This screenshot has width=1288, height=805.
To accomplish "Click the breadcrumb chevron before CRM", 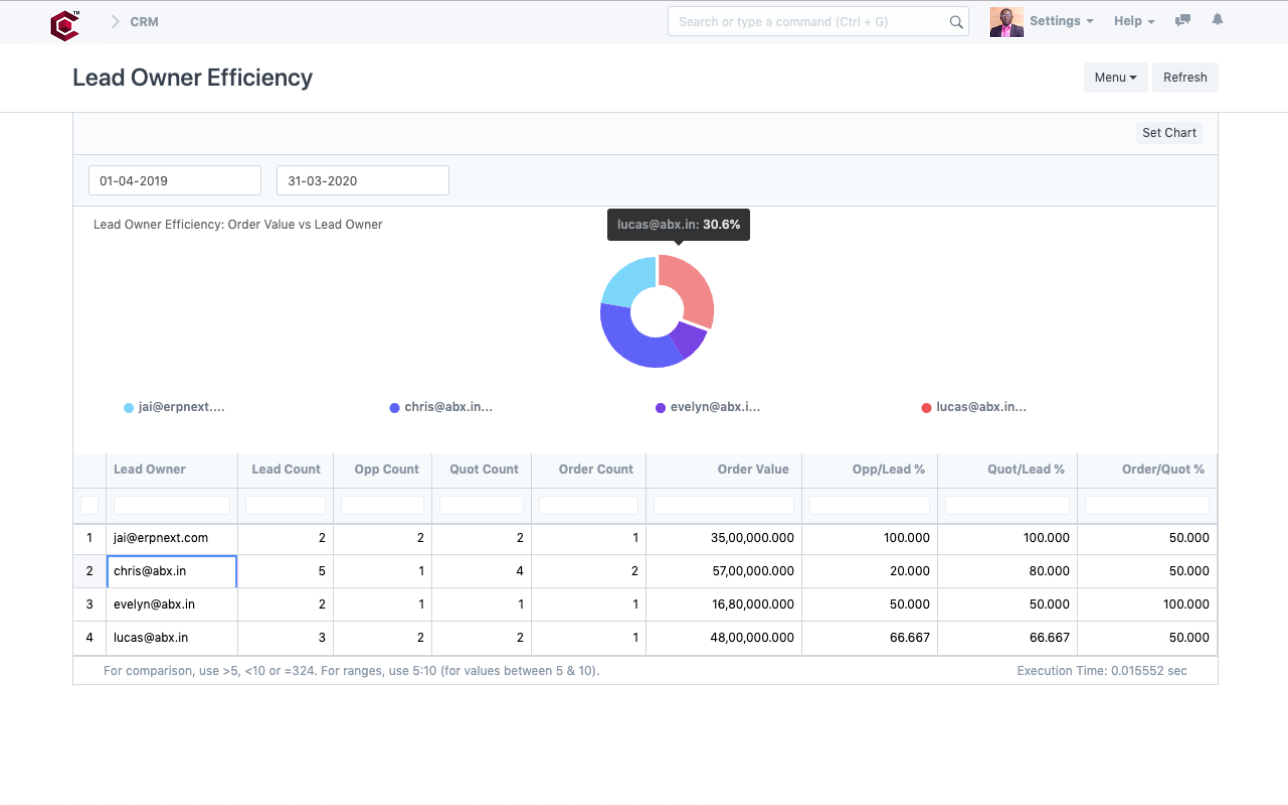I will [115, 22].
